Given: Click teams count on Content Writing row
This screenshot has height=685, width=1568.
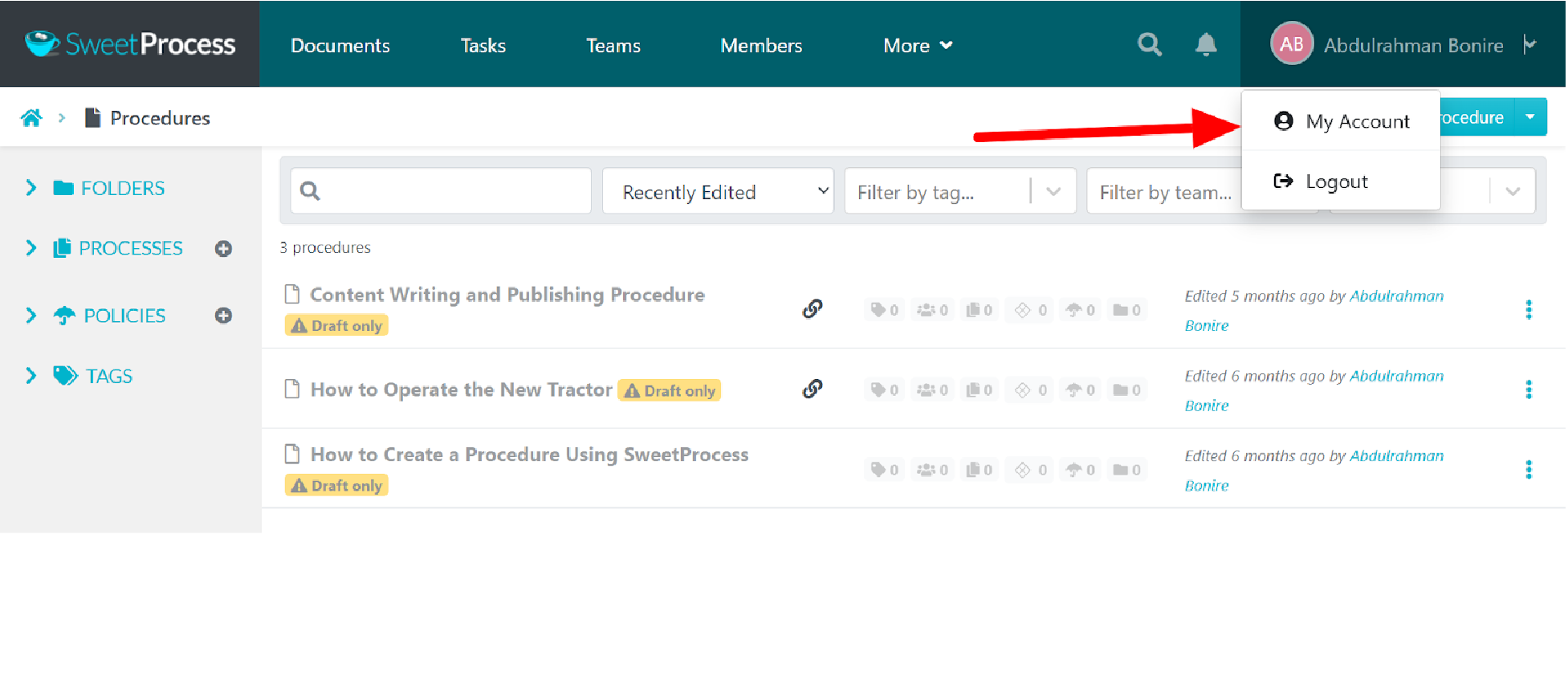Looking at the screenshot, I should [x=932, y=310].
